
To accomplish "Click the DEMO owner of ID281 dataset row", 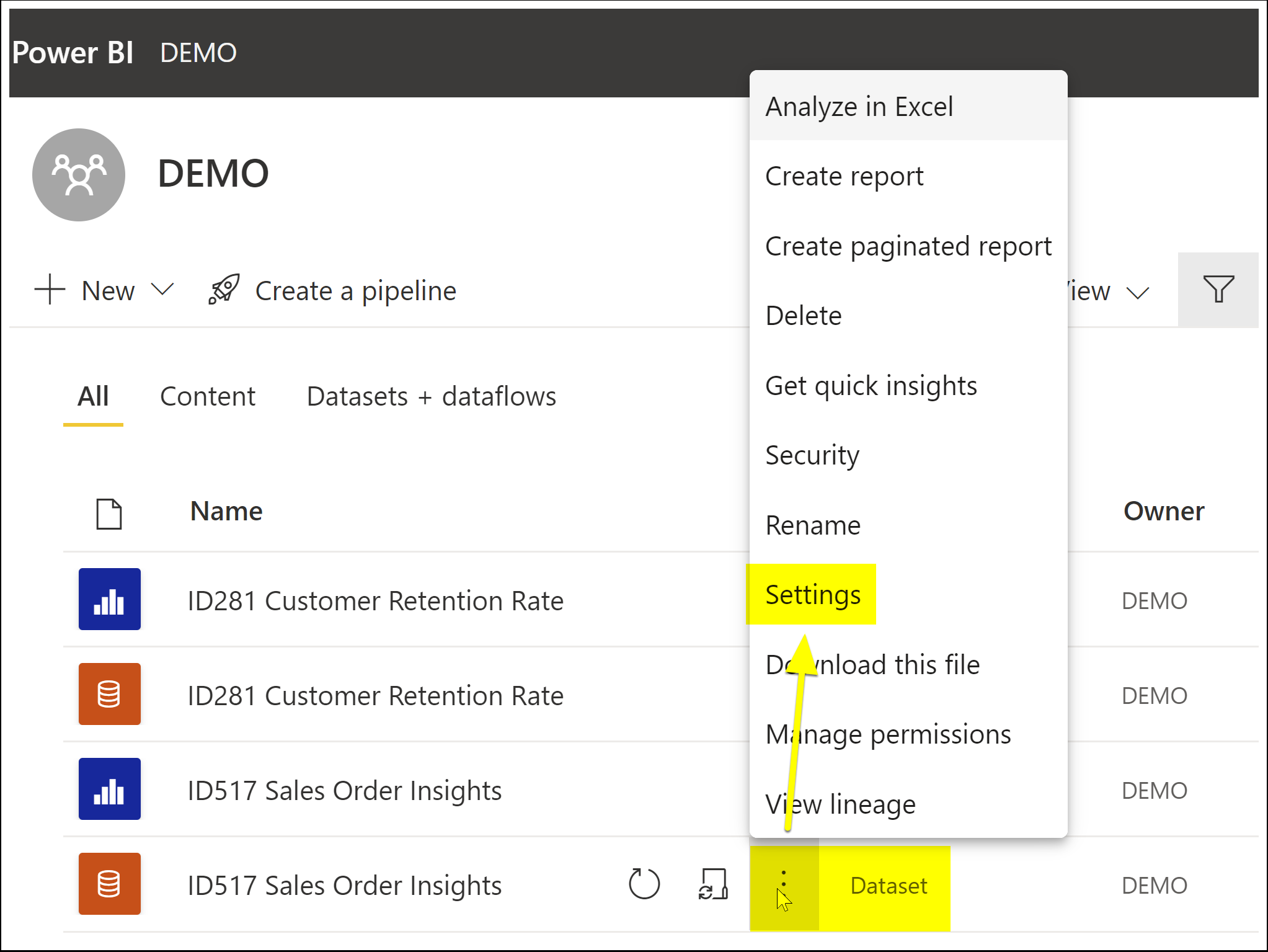I will point(1155,696).
